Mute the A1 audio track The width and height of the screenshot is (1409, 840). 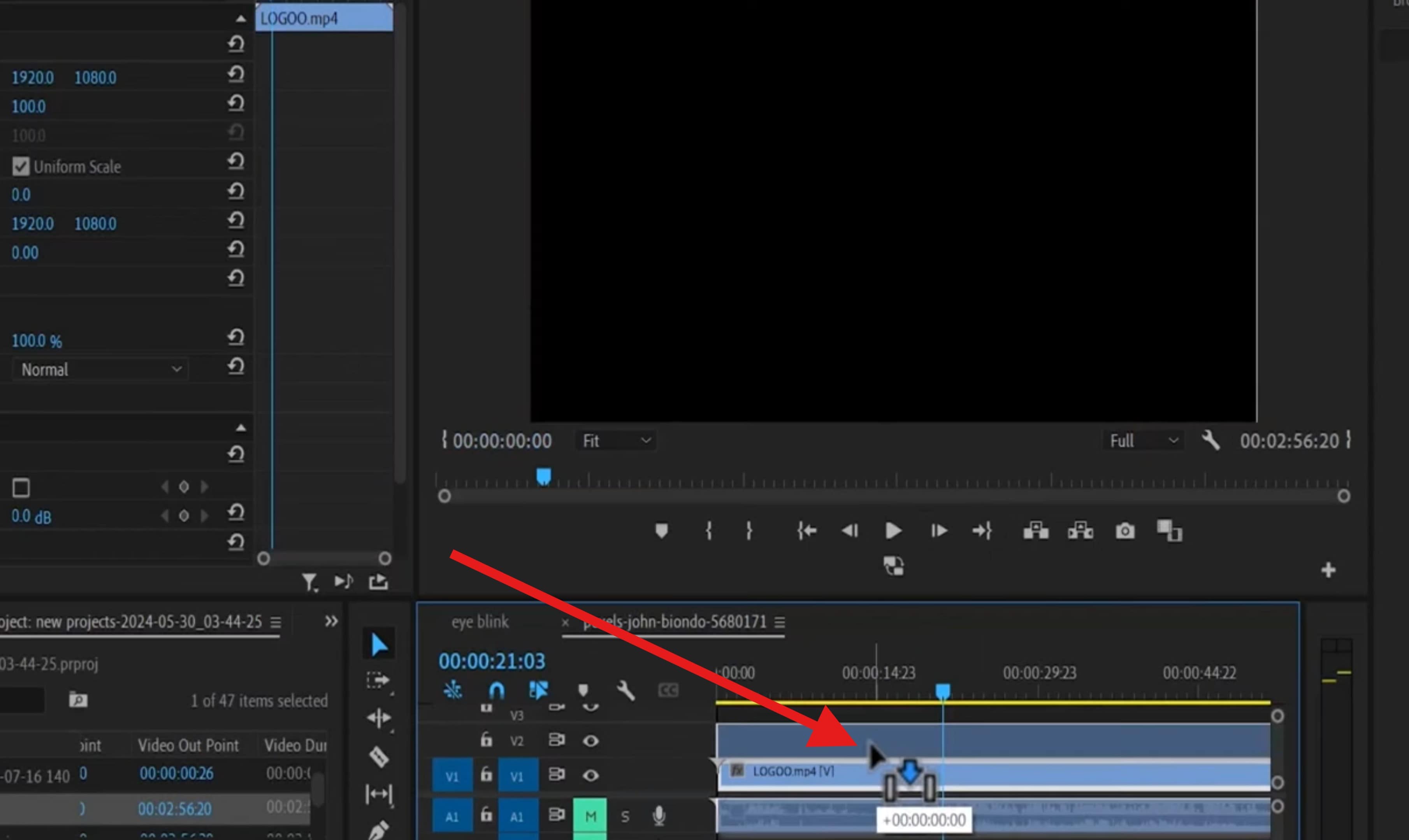pyautogui.click(x=590, y=815)
